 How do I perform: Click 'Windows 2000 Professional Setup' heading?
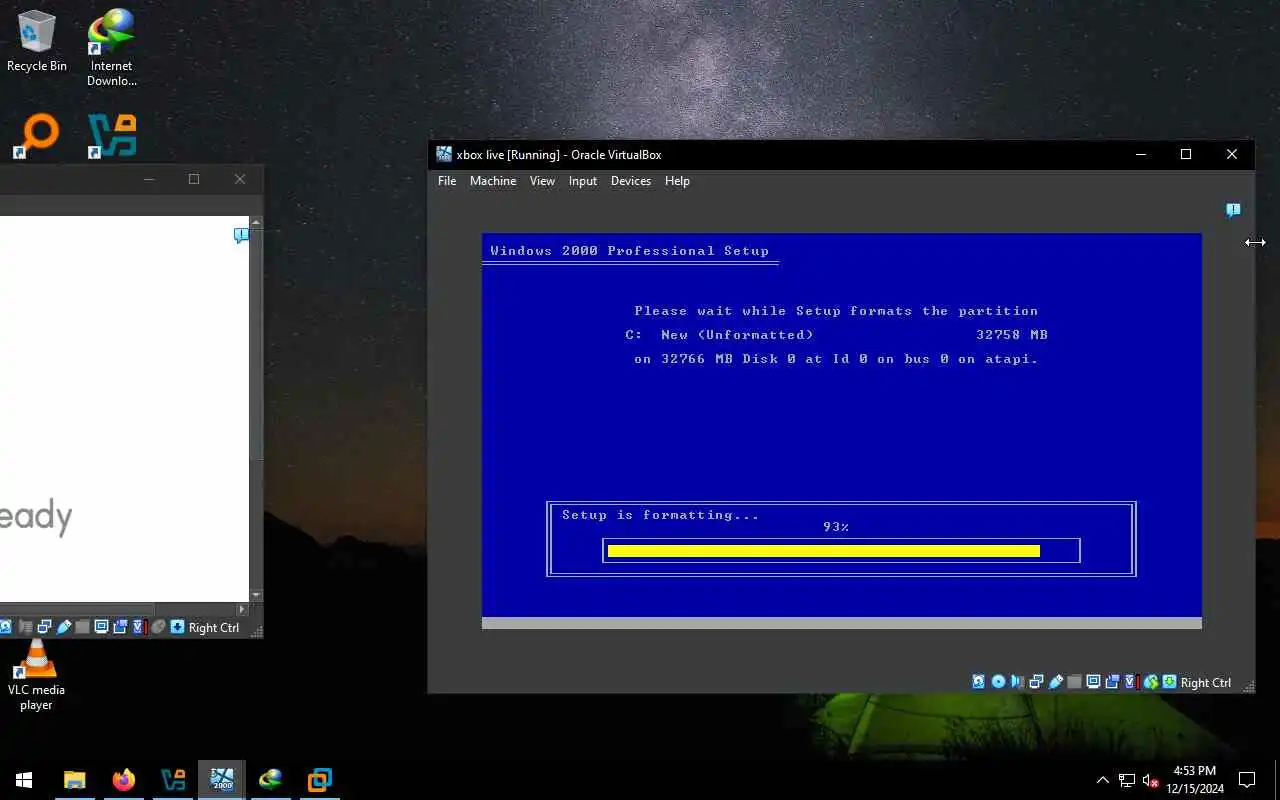click(630, 251)
